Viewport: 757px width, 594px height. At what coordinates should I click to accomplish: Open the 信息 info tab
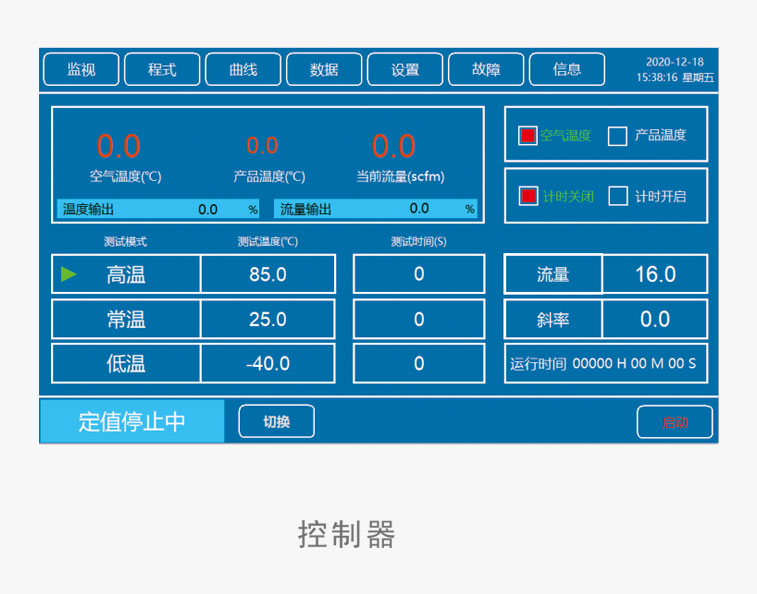pyautogui.click(x=567, y=69)
